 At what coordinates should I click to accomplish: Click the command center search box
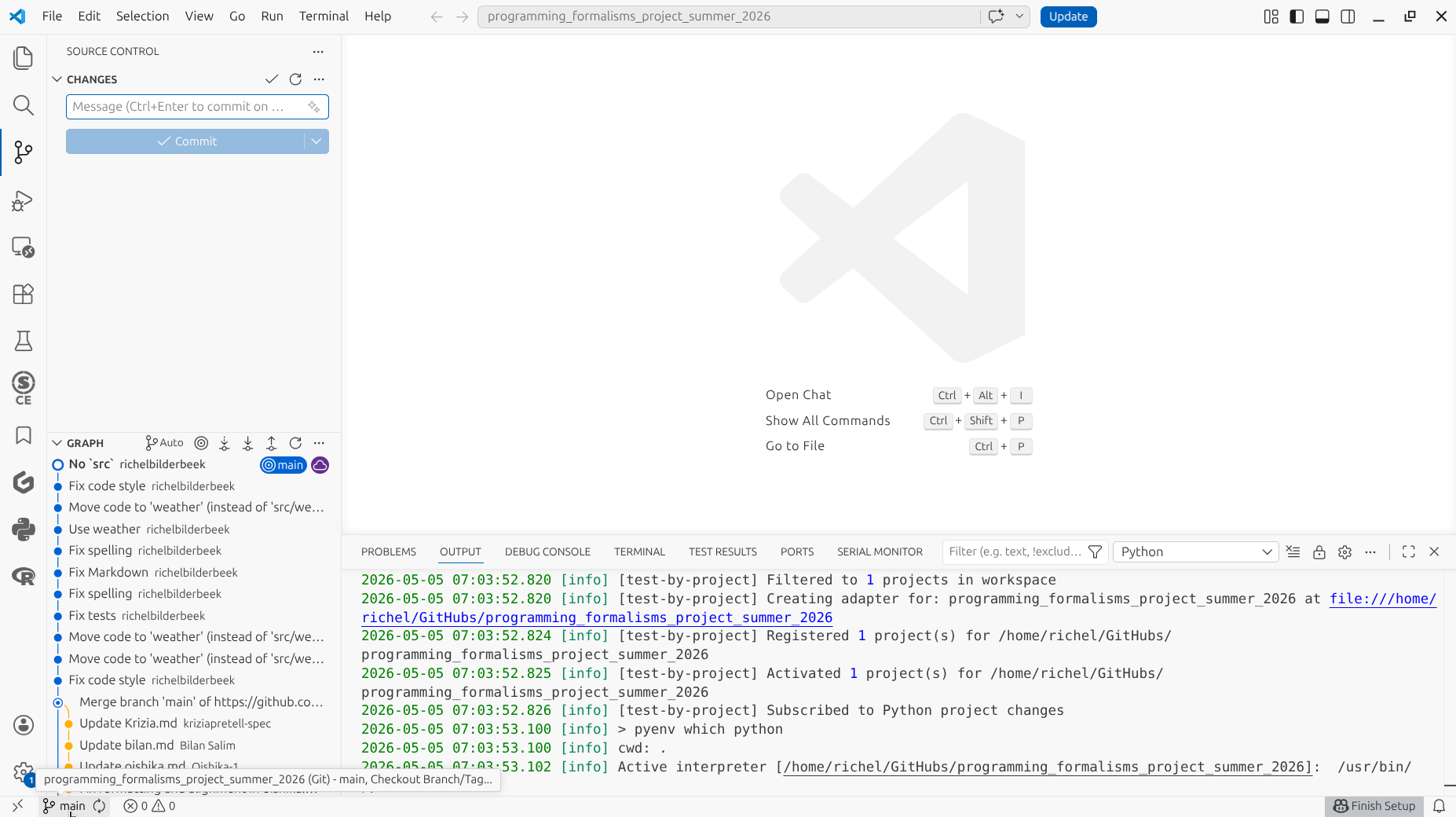click(729, 16)
